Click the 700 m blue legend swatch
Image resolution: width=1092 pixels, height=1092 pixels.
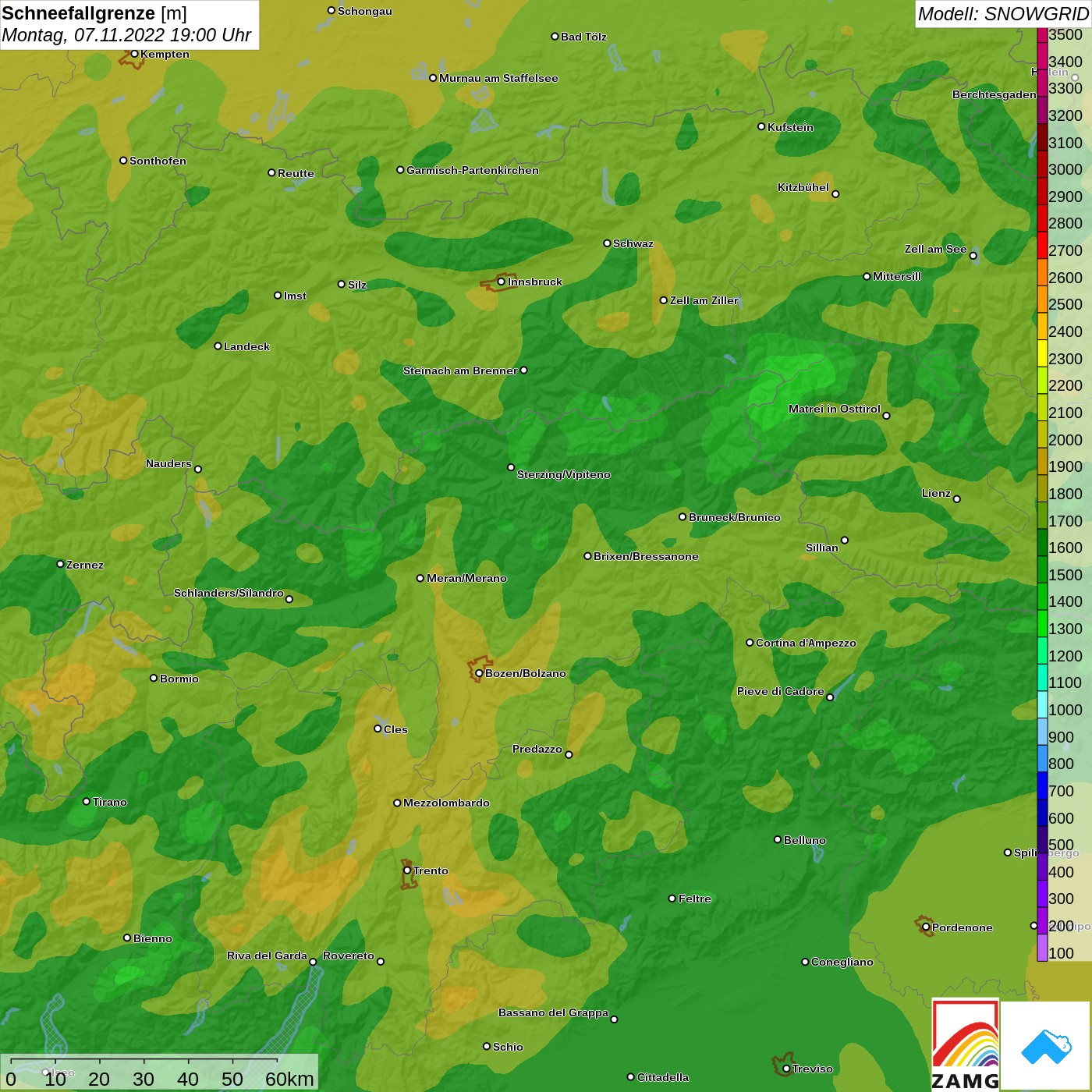pos(1042,785)
